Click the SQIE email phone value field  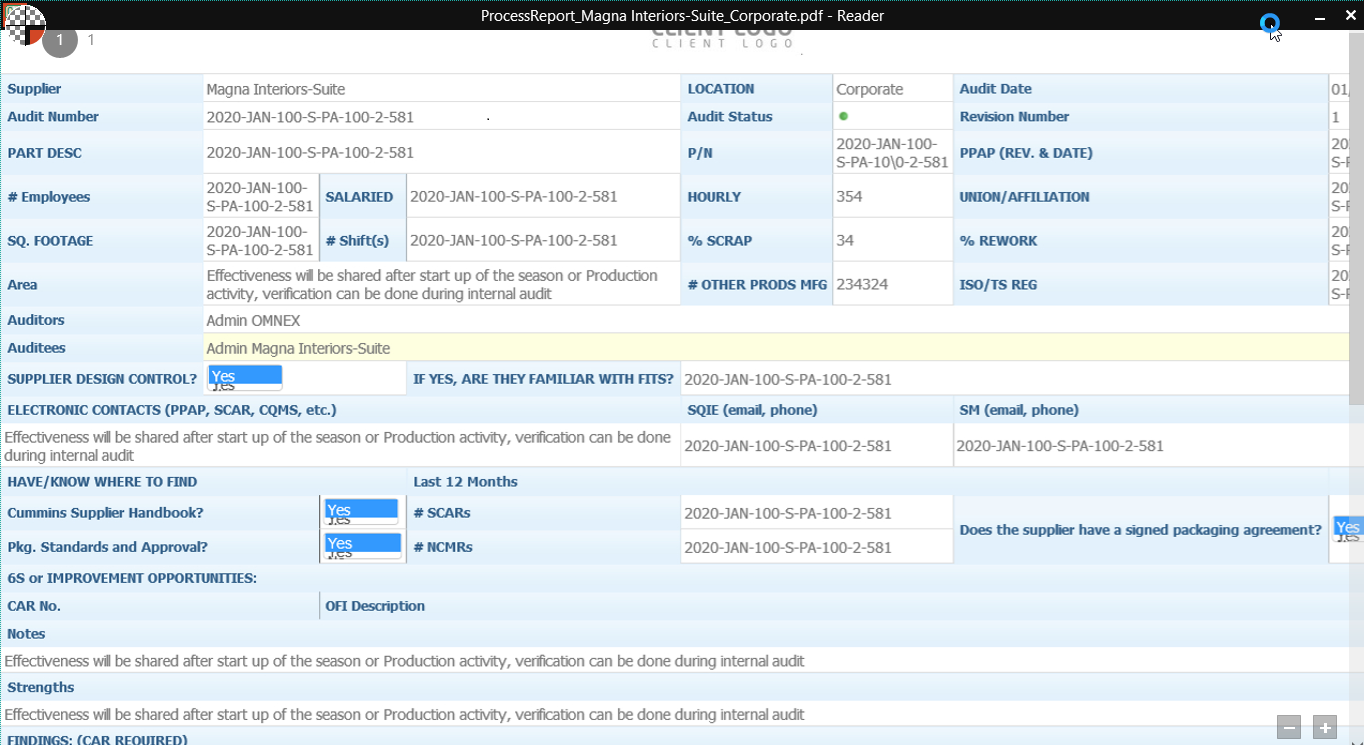pos(817,446)
